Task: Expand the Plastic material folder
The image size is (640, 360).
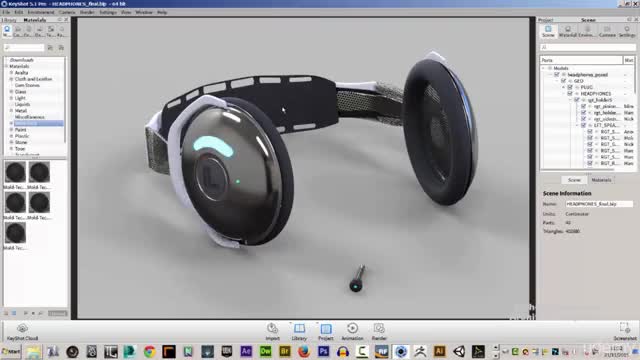Action: click(x=11, y=136)
